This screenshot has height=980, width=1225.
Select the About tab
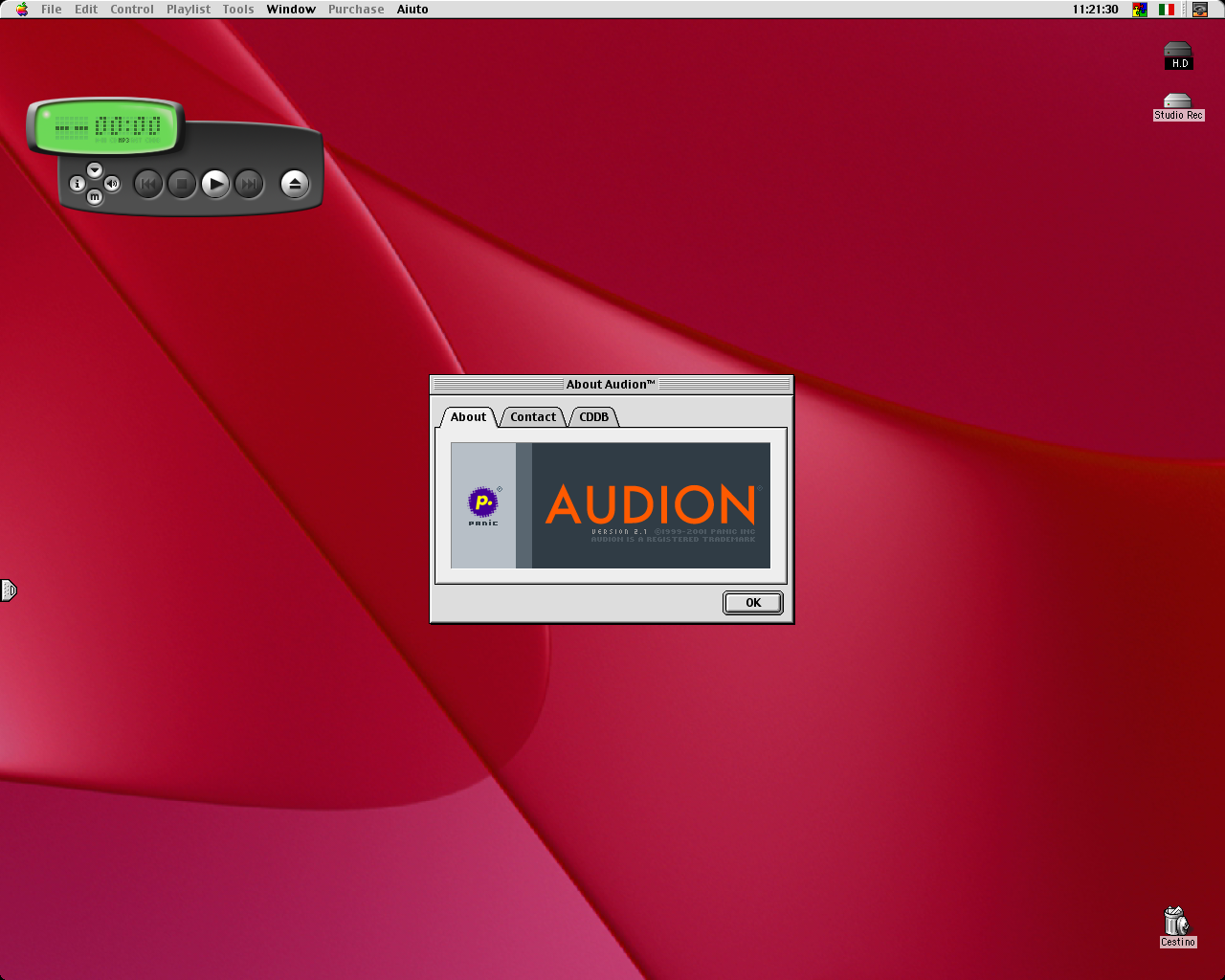[469, 416]
